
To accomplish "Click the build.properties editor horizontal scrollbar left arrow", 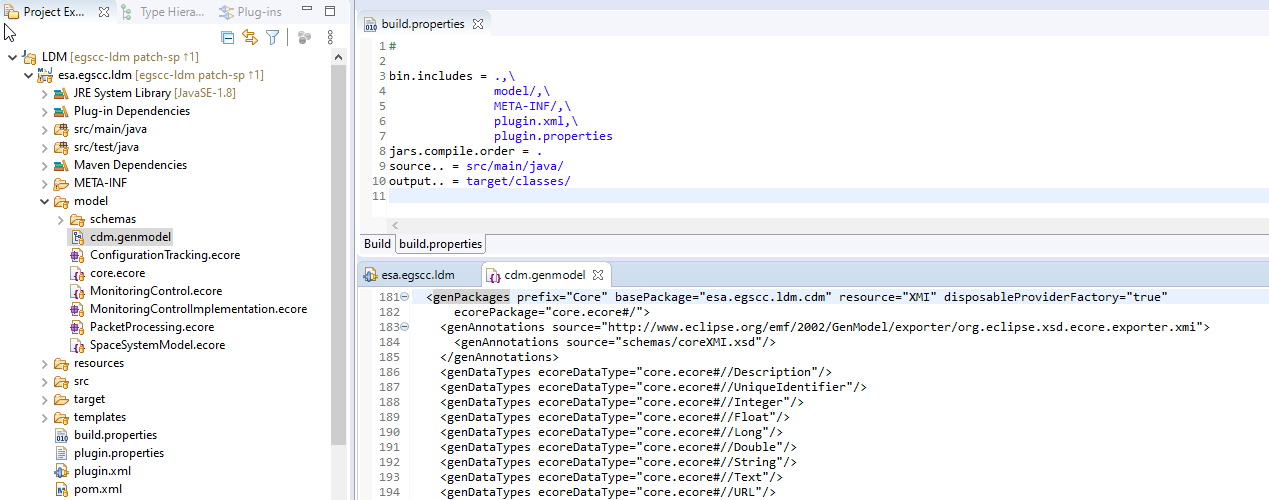I will click(x=394, y=226).
